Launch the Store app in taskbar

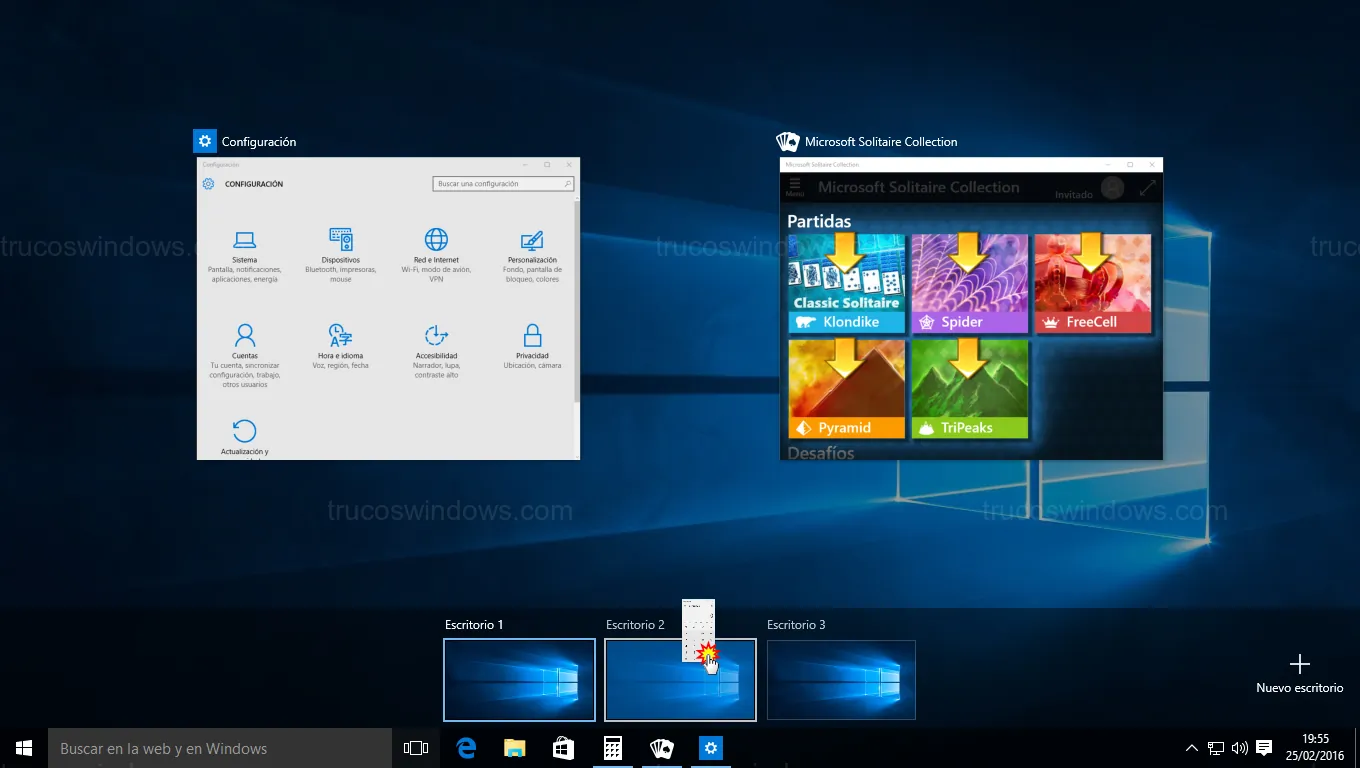click(563, 748)
